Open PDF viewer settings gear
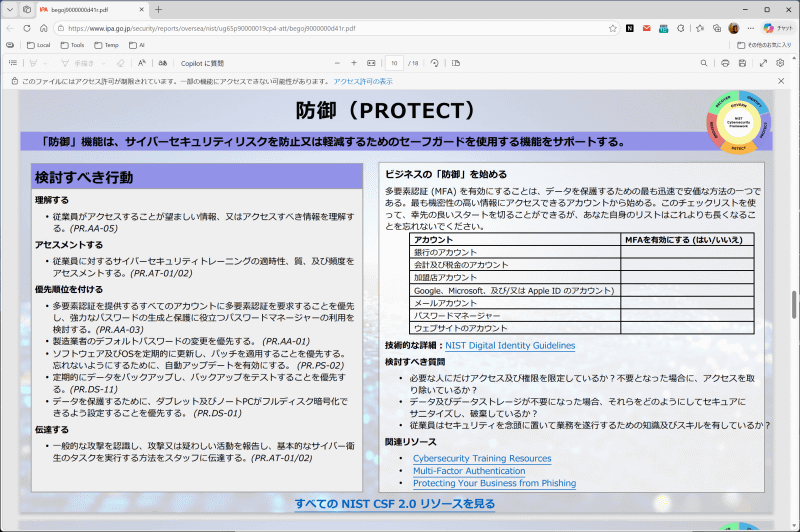 tap(780, 63)
